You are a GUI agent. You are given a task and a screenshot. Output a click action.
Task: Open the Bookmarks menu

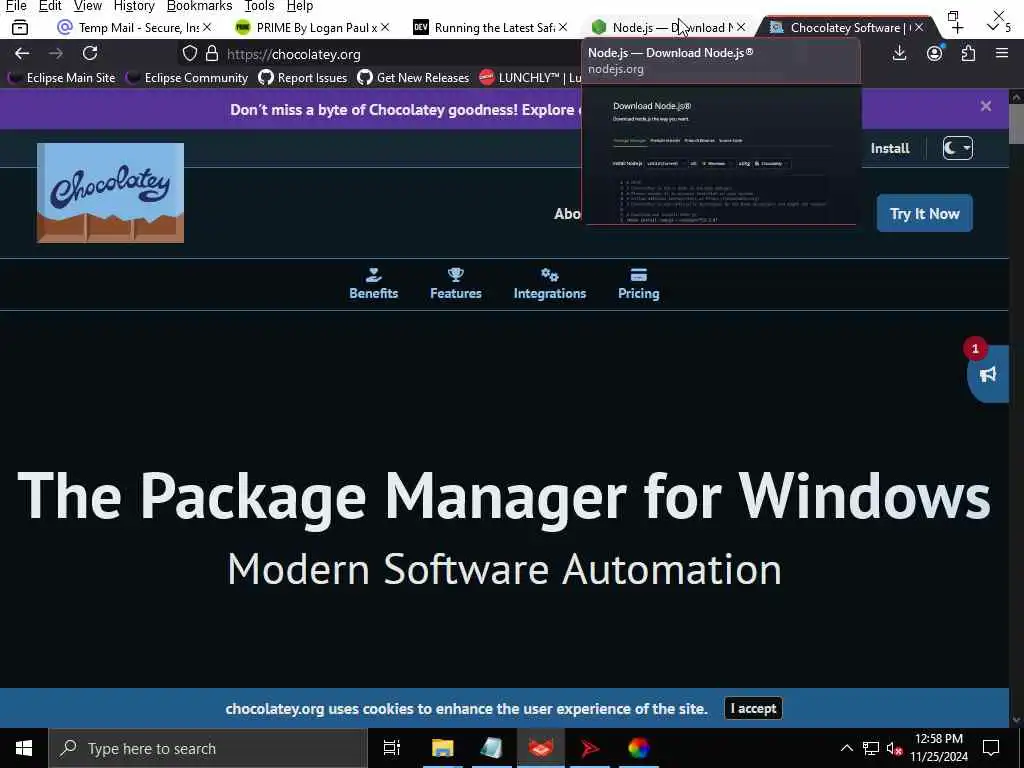[x=199, y=6]
